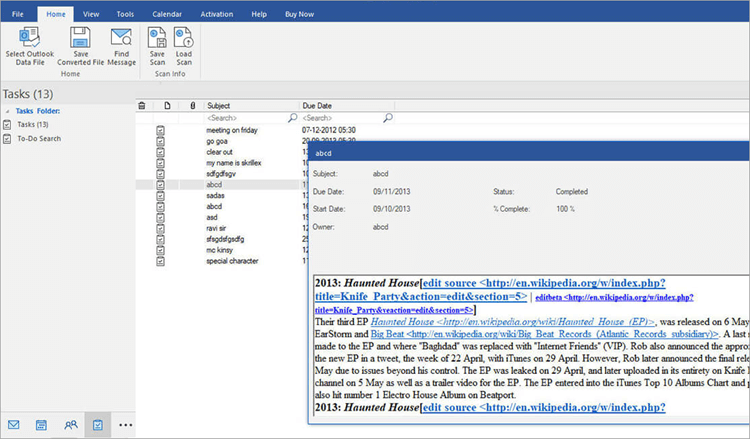Collapse the Tasks Folder tree
This screenshot has width=750, height=439.
click(6, 110)
